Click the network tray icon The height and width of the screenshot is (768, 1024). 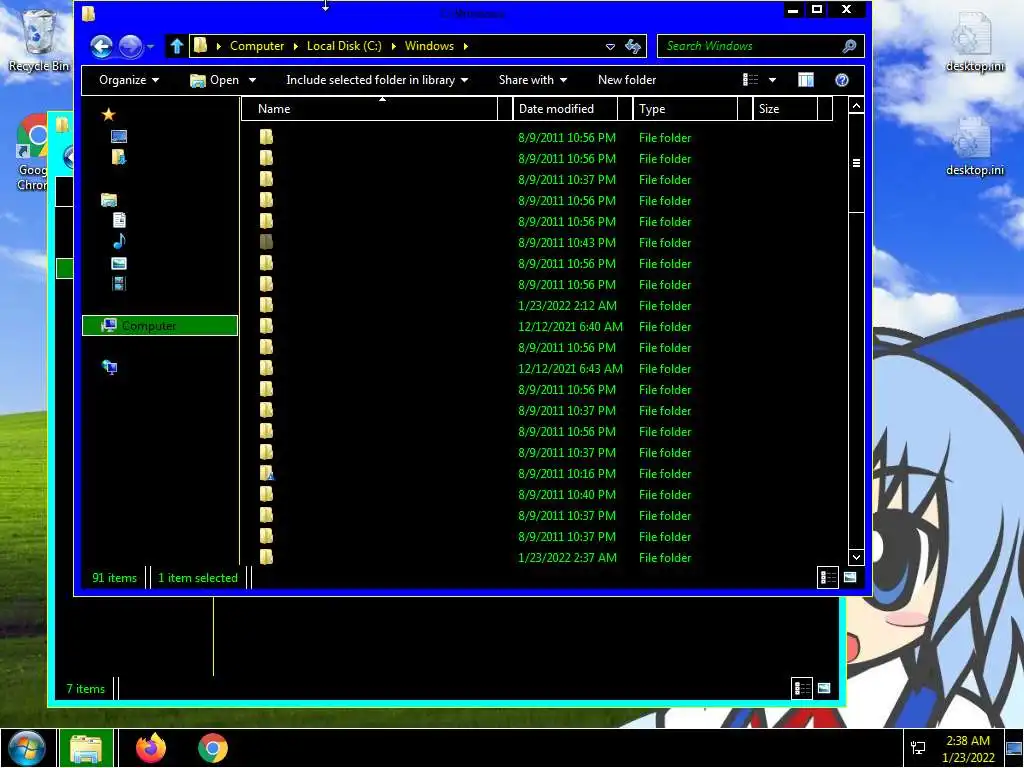tap(918, 748)
